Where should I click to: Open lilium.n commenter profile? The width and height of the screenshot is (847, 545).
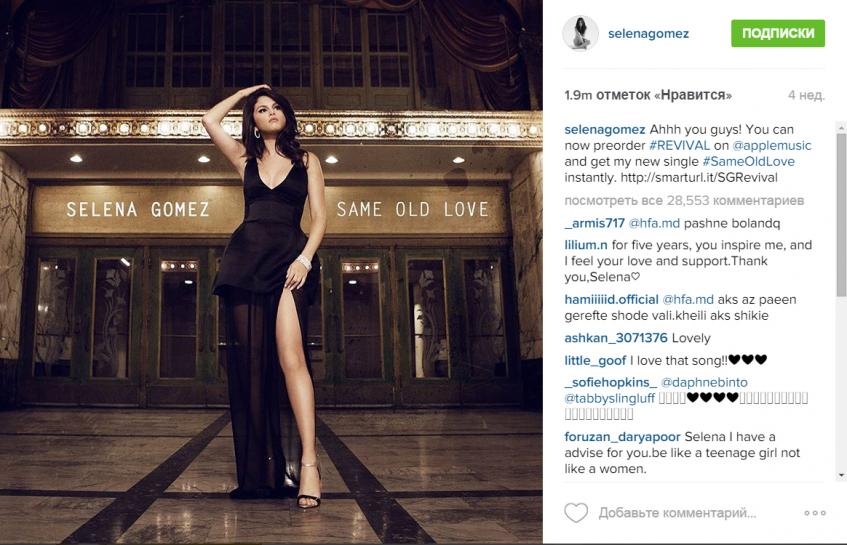[x=586, y=245]
